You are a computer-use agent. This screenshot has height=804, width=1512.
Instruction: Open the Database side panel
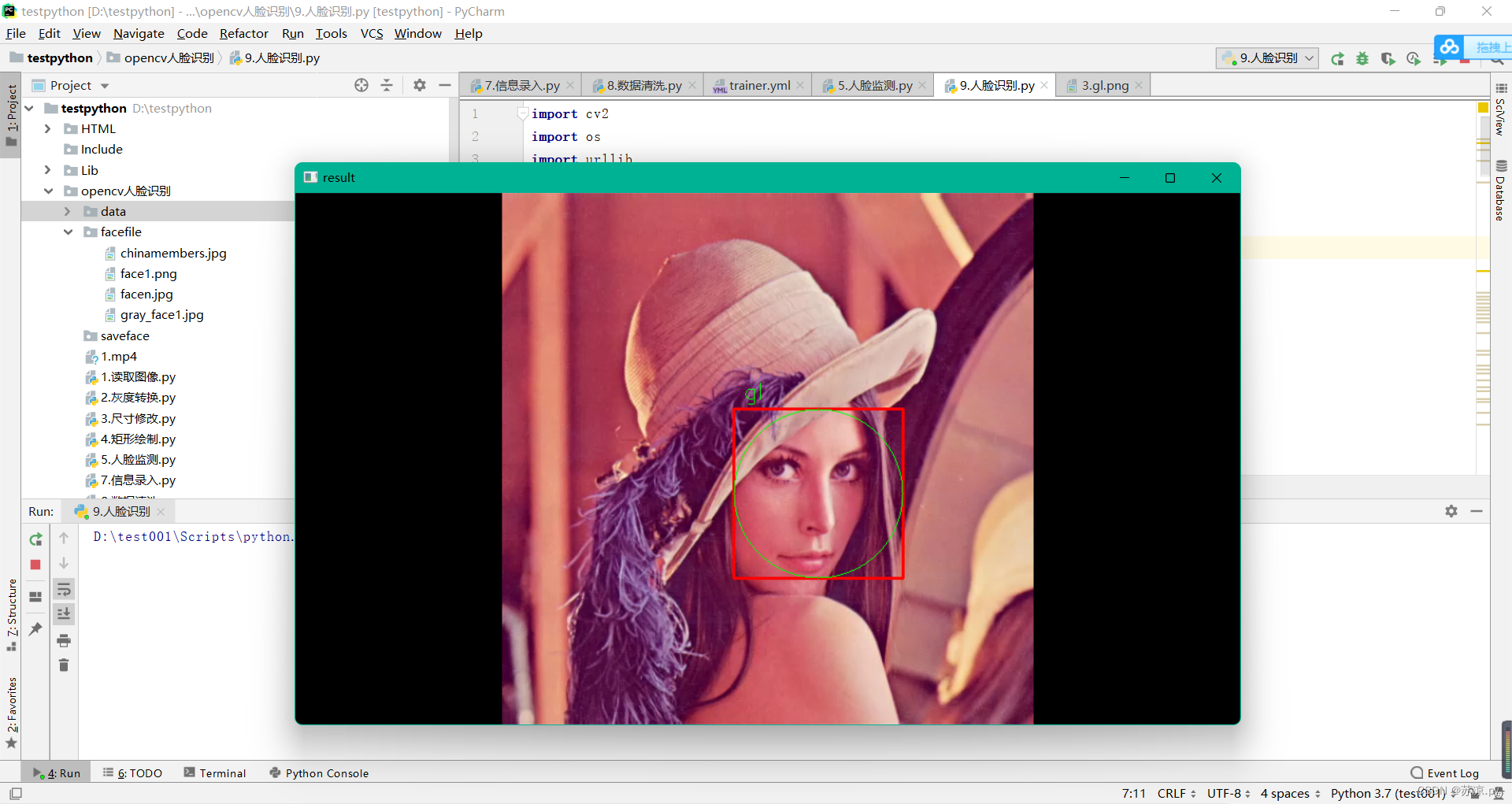click(1501, 191)
